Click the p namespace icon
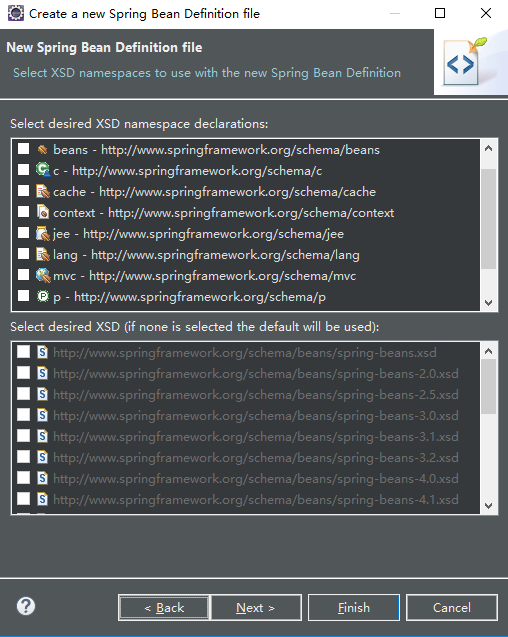Screen dimensions: 508x637 coord(43,297)
